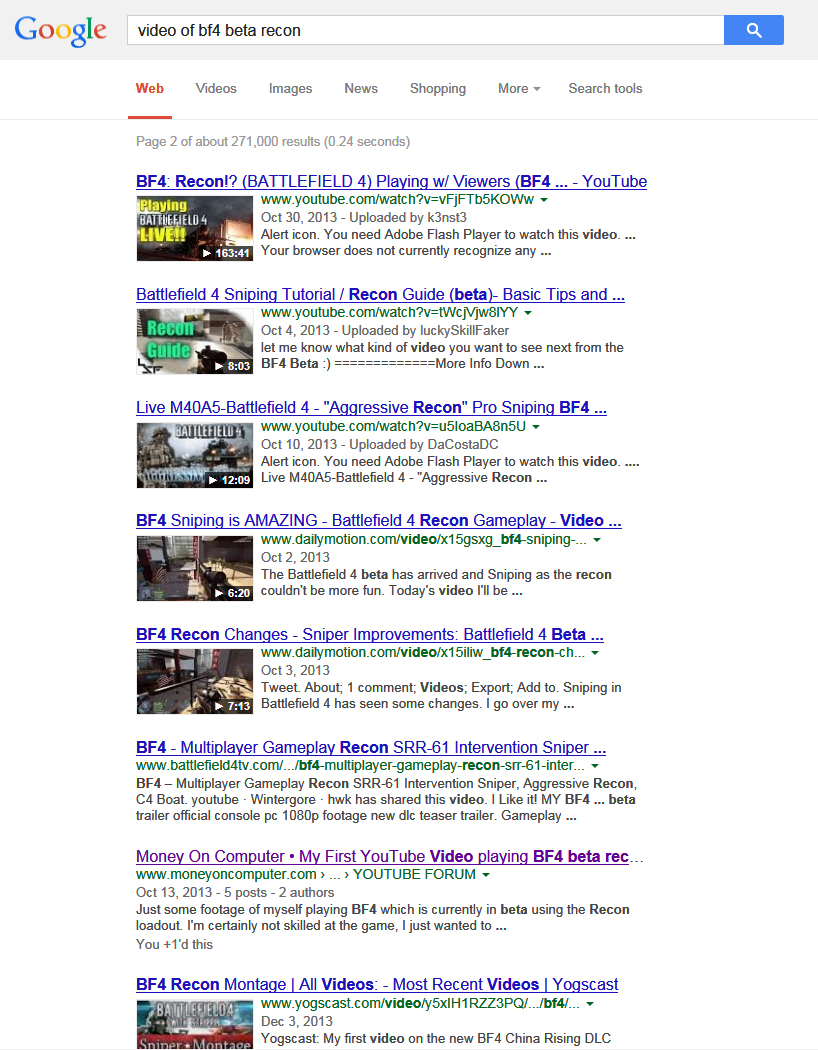Click the Battlefield 4 Sniper Montage thumbnail
The height and width of the screenshot is (1050, 818).
pyautogui.click(x=195, y=1025)
